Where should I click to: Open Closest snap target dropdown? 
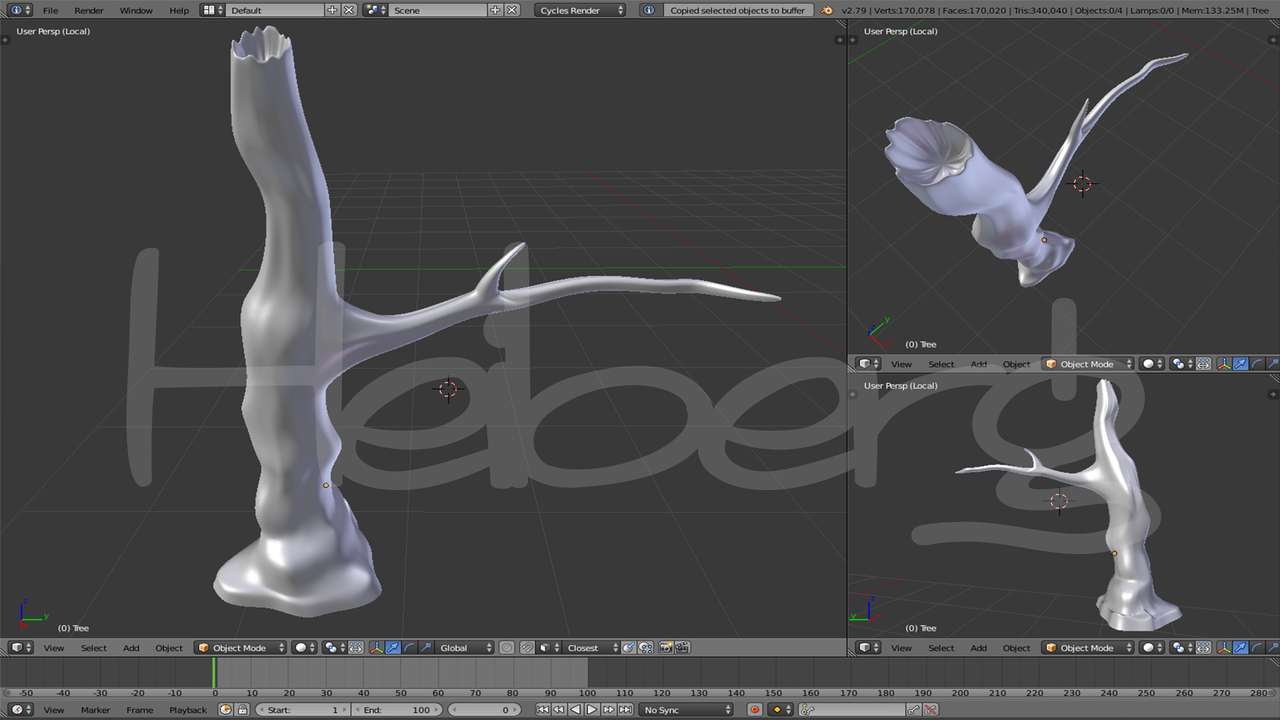591,648
